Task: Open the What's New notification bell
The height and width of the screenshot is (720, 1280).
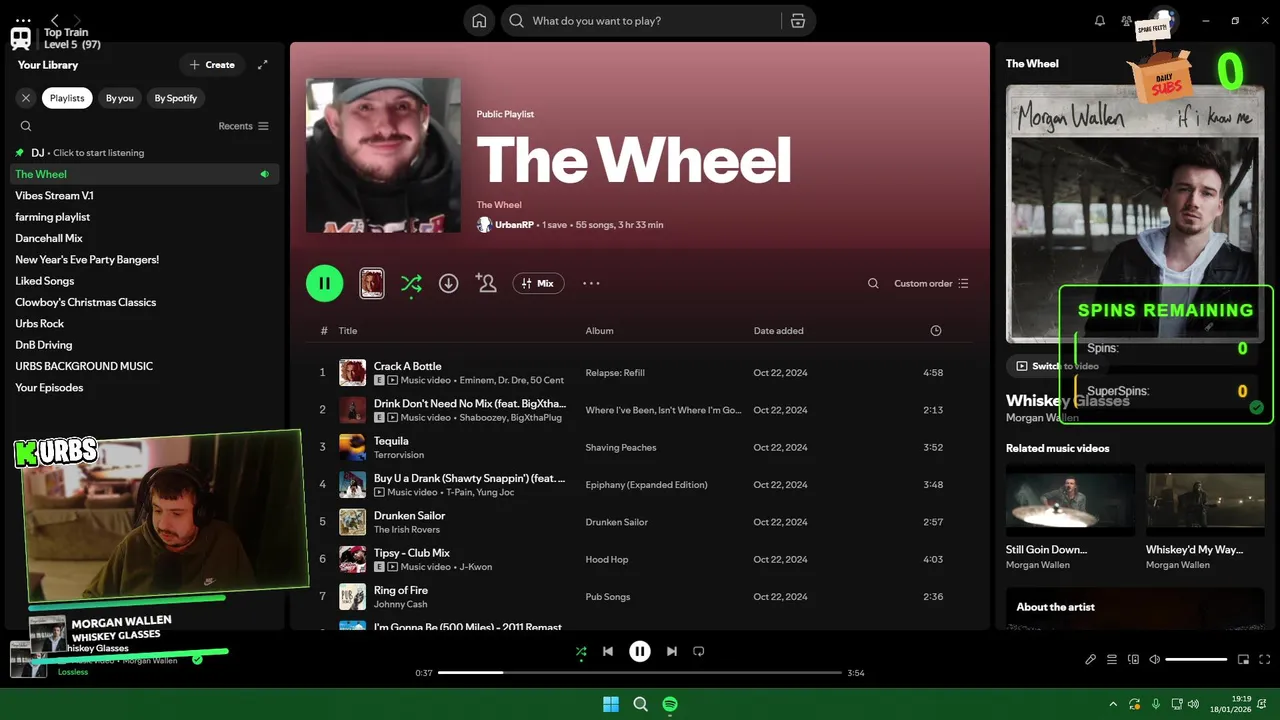Action: pos(1100,21)
